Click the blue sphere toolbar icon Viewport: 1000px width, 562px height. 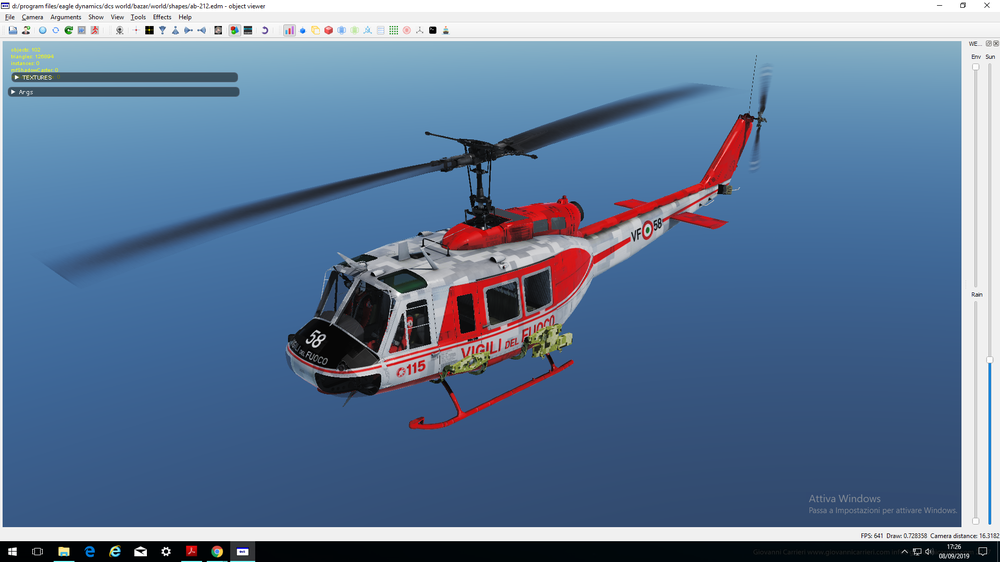[x=43, y=30]
